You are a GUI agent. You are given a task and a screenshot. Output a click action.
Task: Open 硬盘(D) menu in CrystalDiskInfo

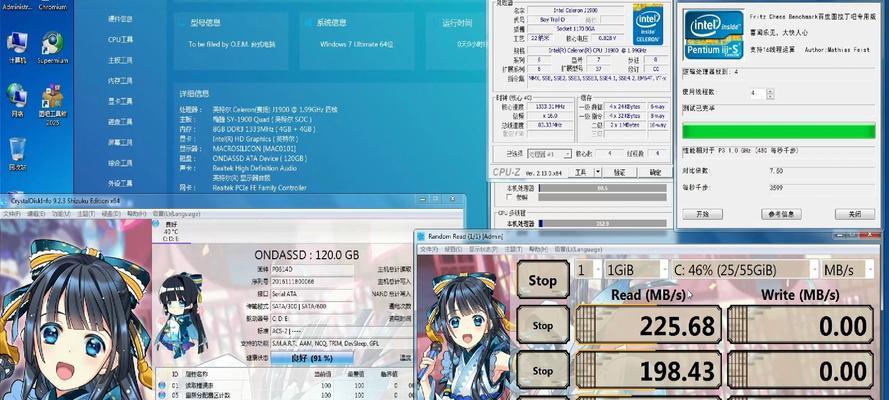pyautogui.click(x=111, y=214)
